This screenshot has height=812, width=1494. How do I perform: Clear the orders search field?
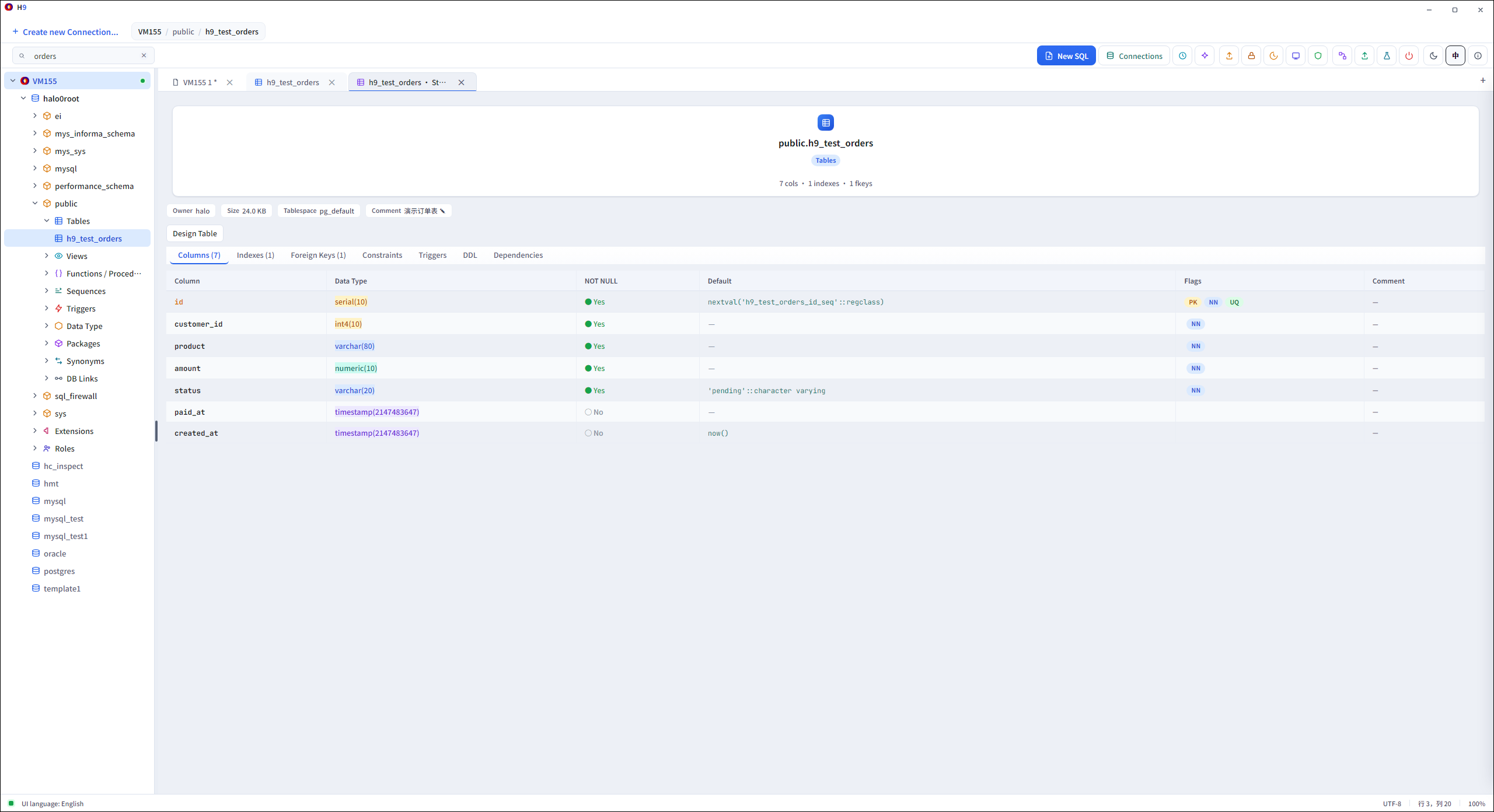144,55
